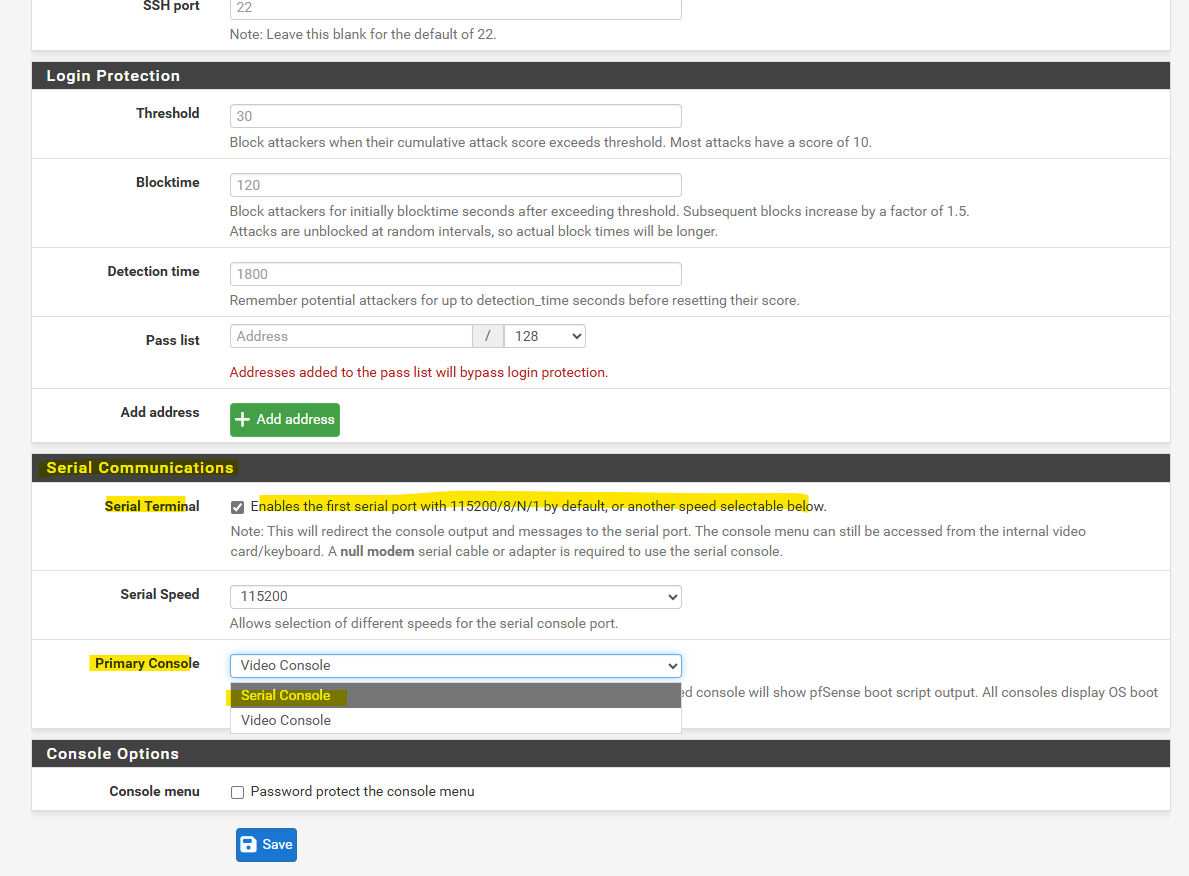Toggle the Serial Terminal checkbox
The width and height of the screenshot is (1189, 876).
(x=237, y=507)
